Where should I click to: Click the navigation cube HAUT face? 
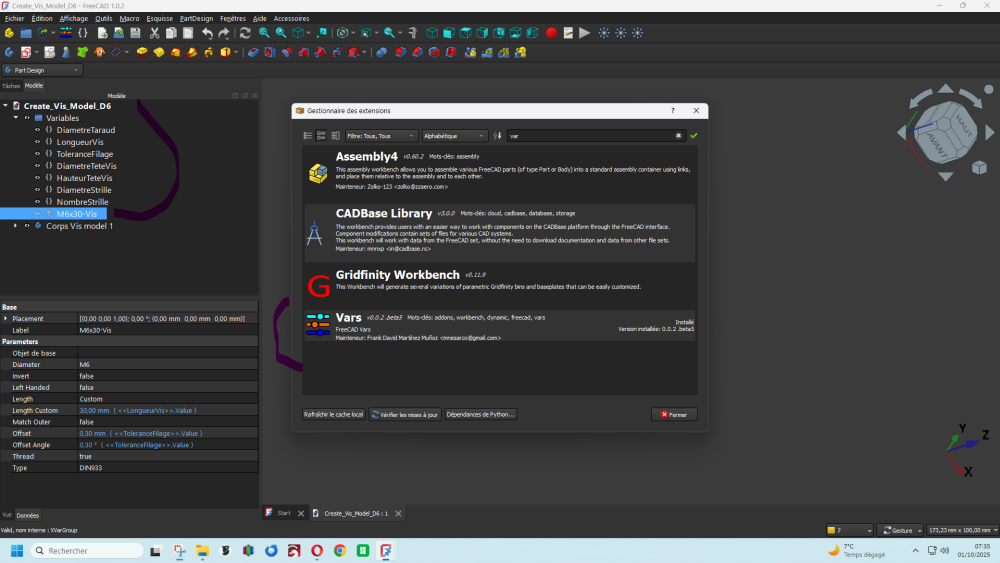click(964, 126)
